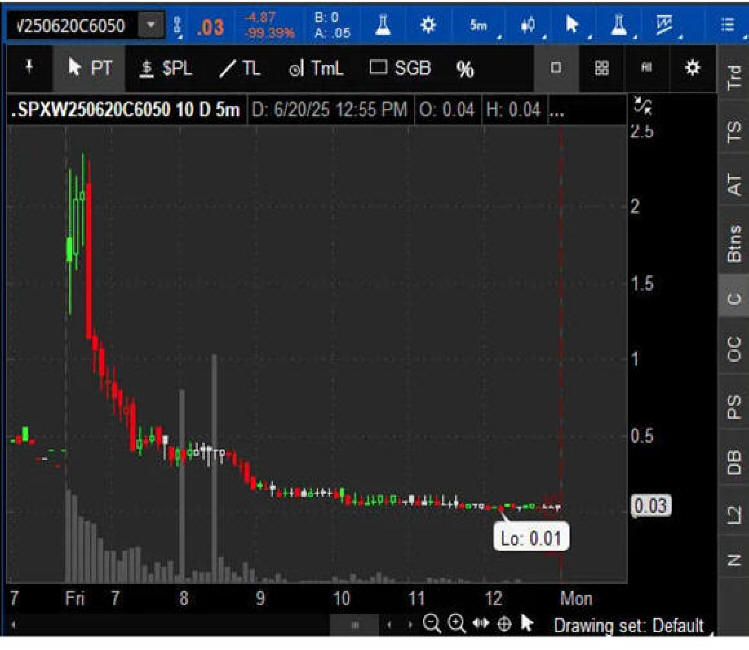Click the Lo: 0.01 price bubble
This screenshot has width=749, height=650.
(531, 538)
